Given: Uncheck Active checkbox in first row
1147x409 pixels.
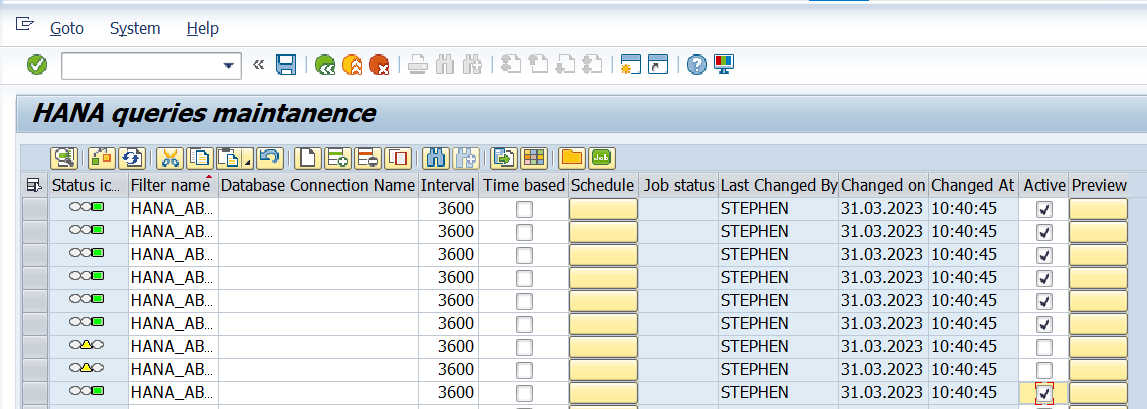Looking at the screenshot, I should pos(1044,209).
